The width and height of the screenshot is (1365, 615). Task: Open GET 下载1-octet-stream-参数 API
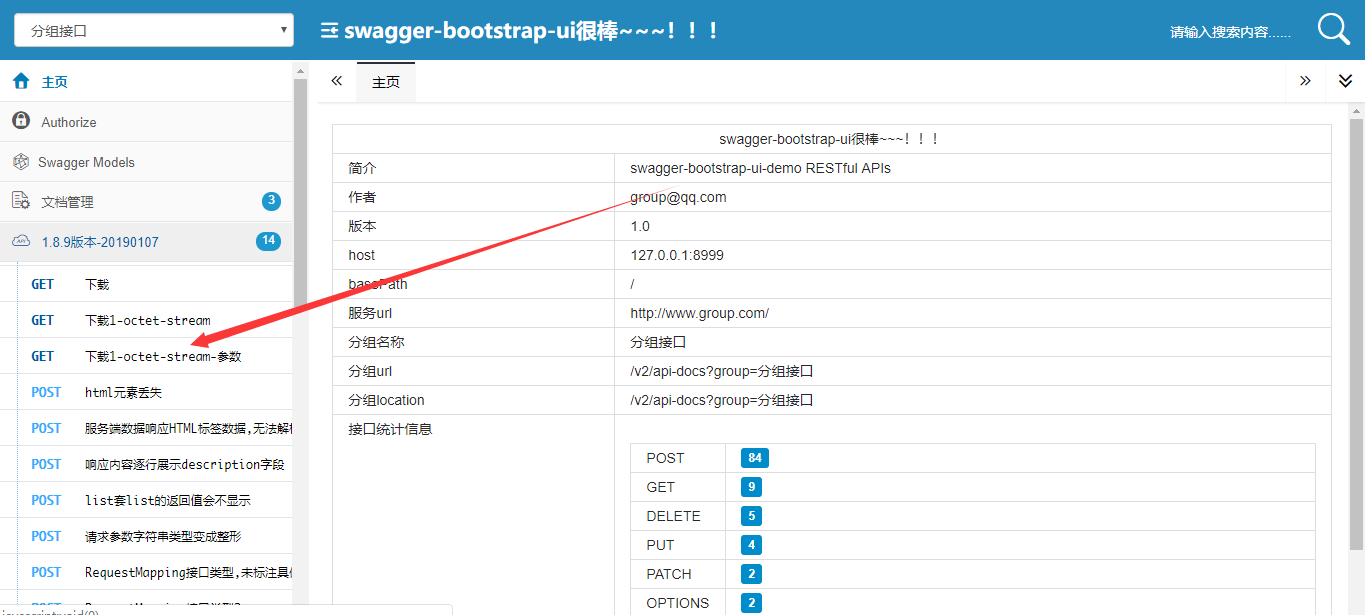146,356
